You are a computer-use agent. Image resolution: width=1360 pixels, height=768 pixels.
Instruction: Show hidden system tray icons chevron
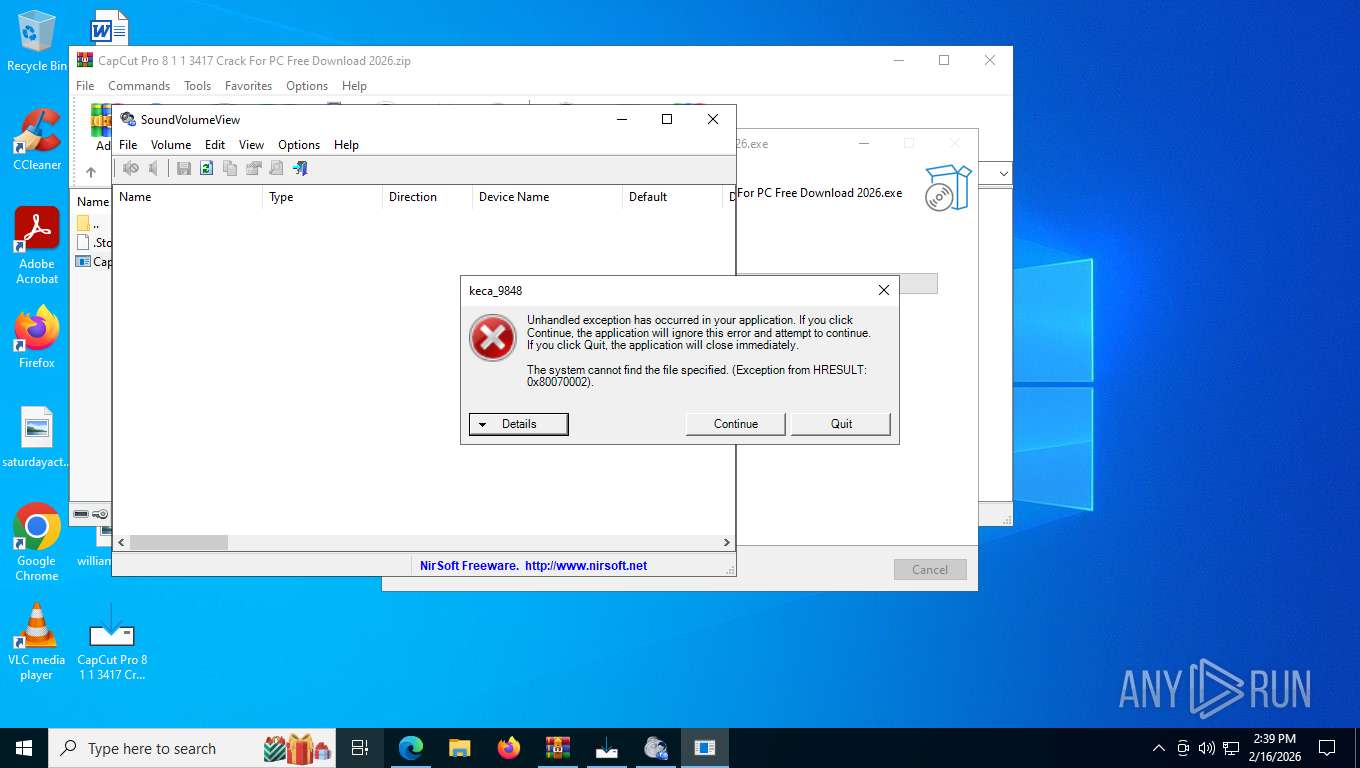(1159, 748)
